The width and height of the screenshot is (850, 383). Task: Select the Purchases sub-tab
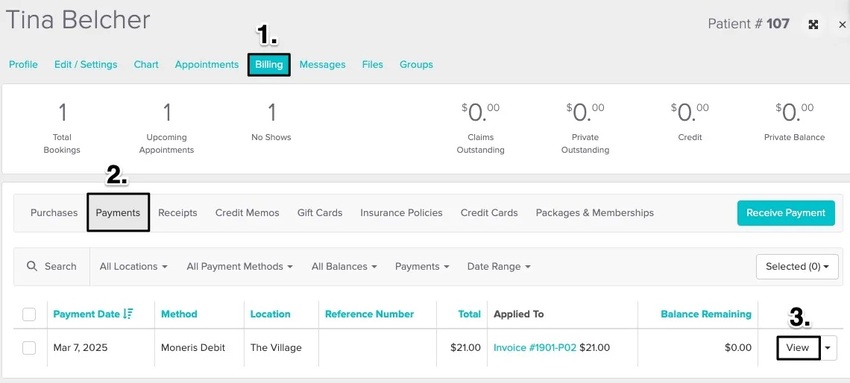[54, 213]
